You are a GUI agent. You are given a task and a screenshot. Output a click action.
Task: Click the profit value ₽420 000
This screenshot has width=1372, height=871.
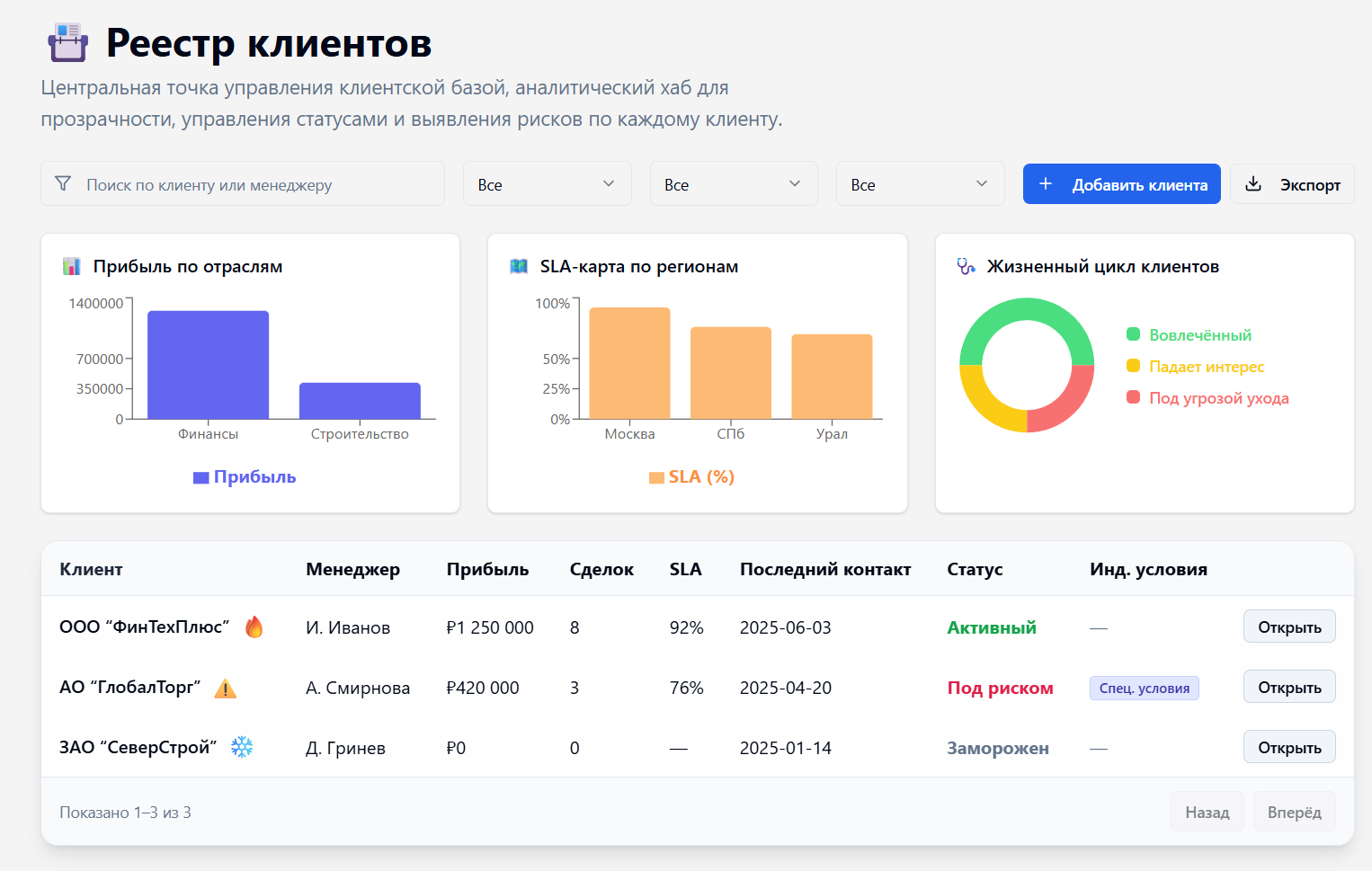point(483,688)
